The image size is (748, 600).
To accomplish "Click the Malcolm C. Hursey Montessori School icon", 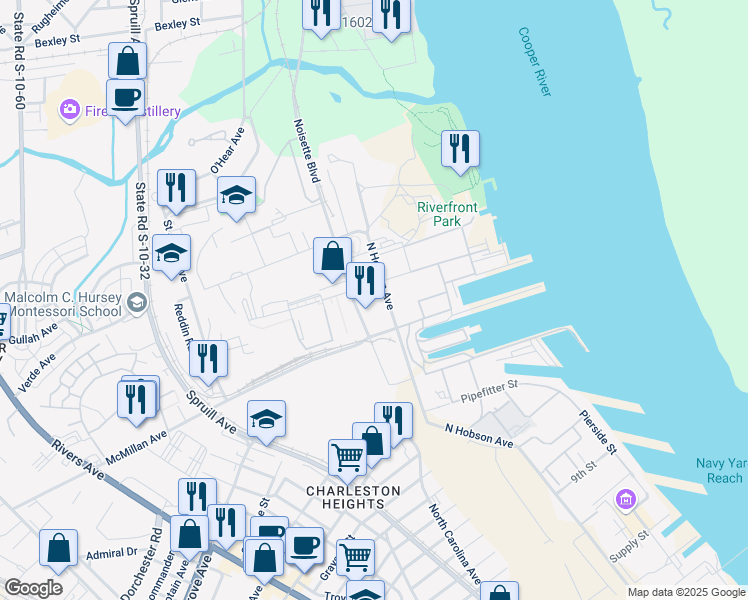I will point(137,303).
